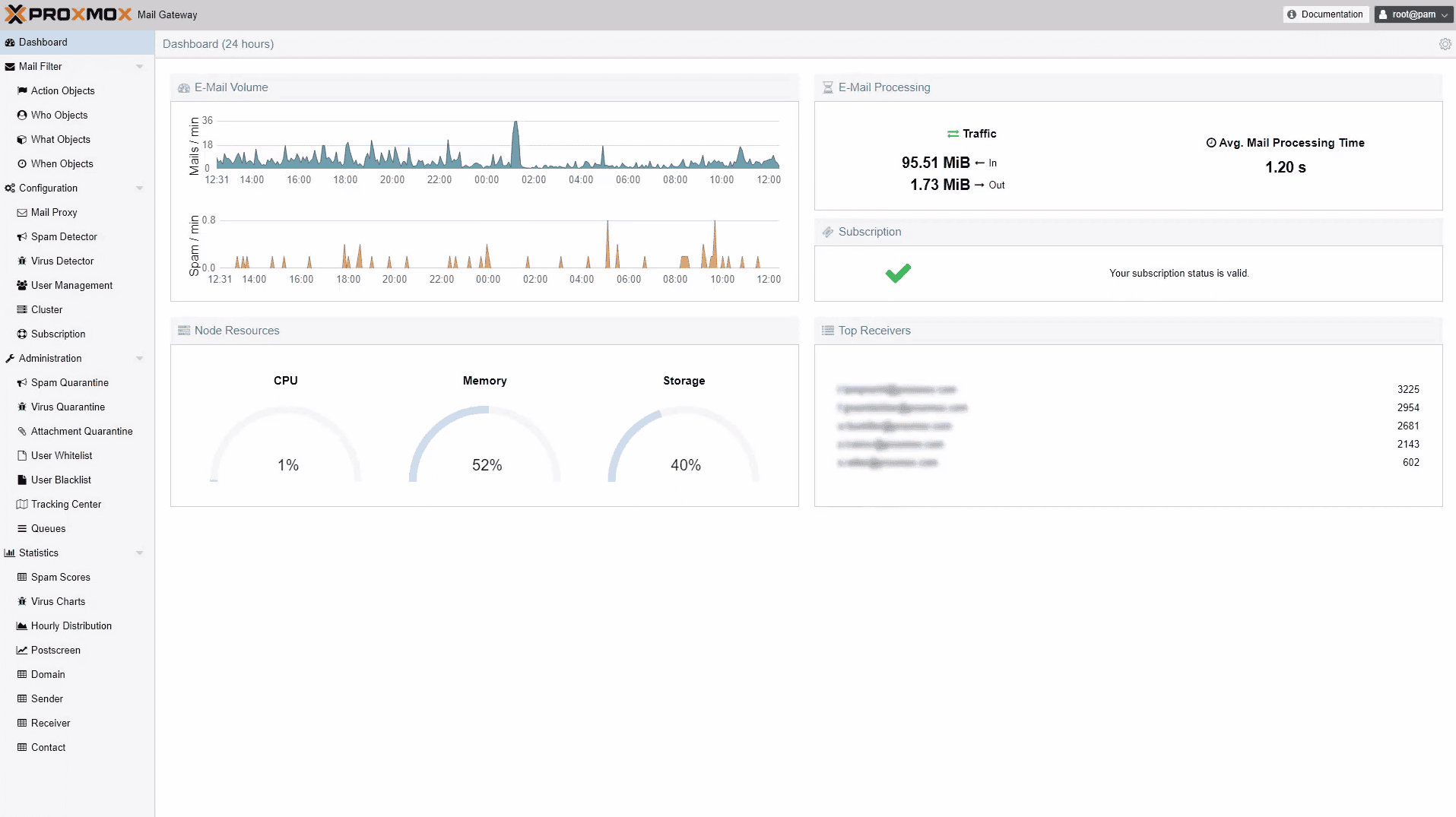Screen dimensions: 1456x817
Task: Collapse the Statistics section arrow
Action: click(140, 553)
